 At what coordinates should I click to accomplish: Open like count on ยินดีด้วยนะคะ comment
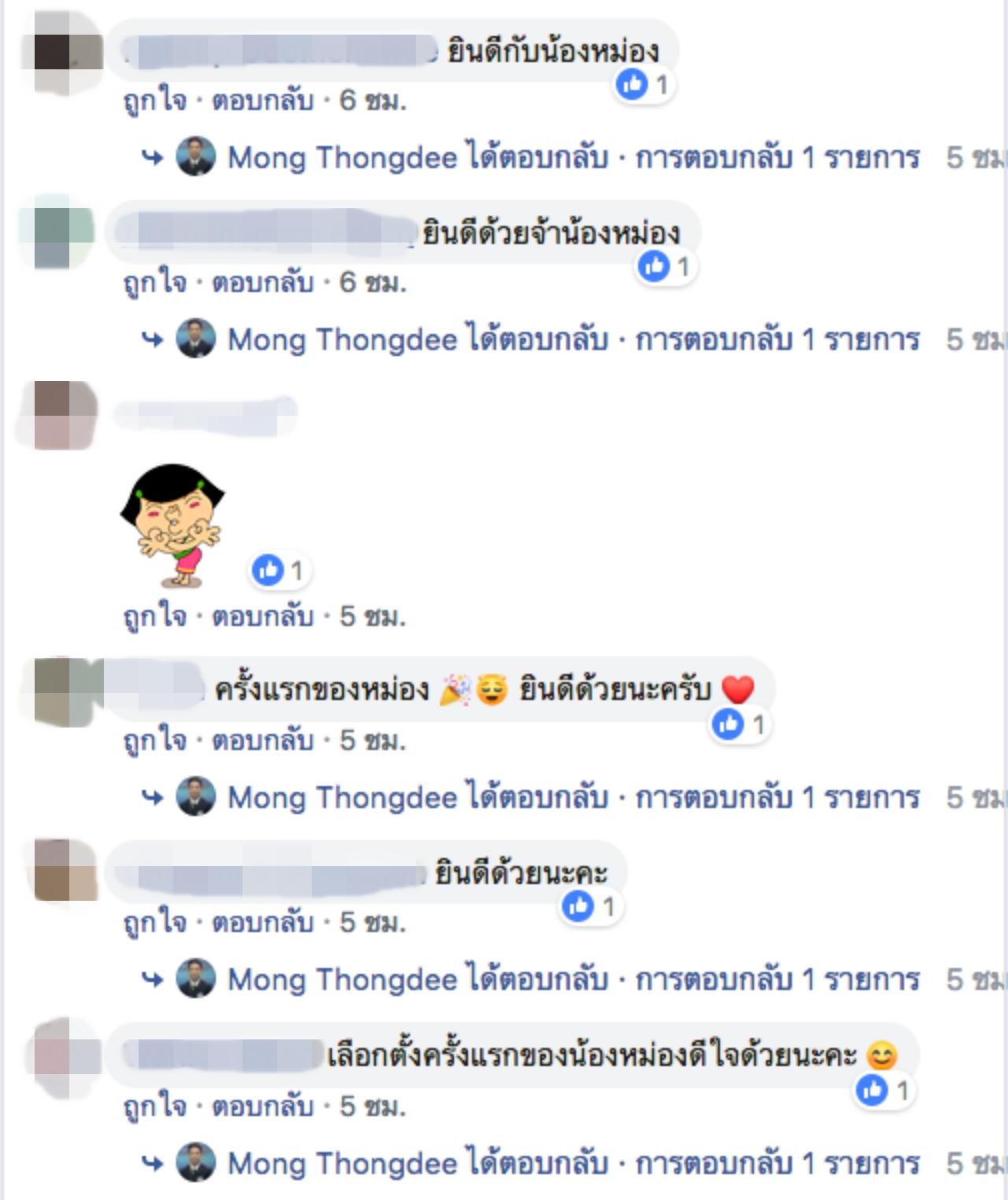click(x=590, y=907)
